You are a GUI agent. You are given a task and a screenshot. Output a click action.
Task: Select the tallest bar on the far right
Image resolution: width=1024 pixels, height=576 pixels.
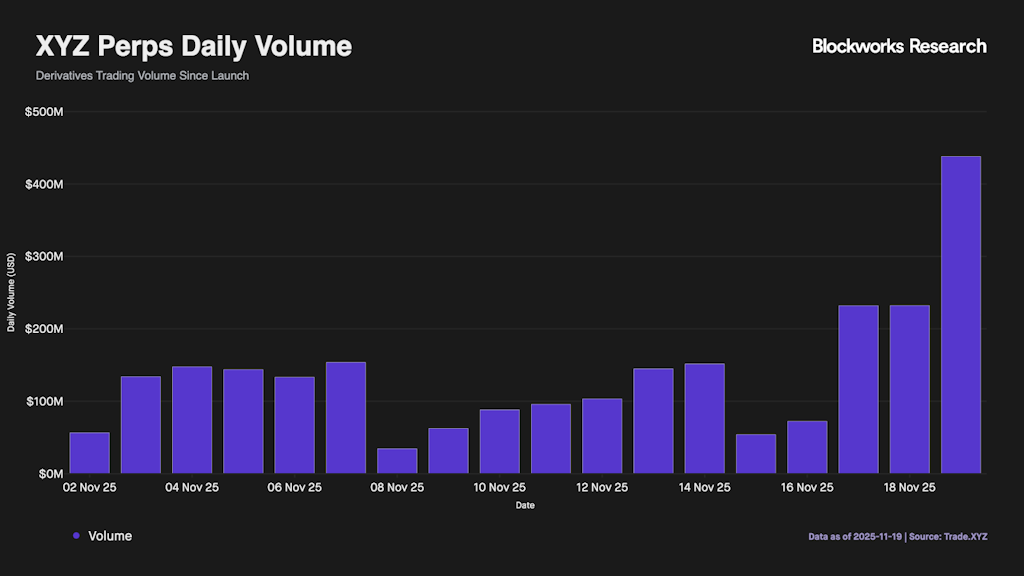pyautogui.click(x=960, y=314)
